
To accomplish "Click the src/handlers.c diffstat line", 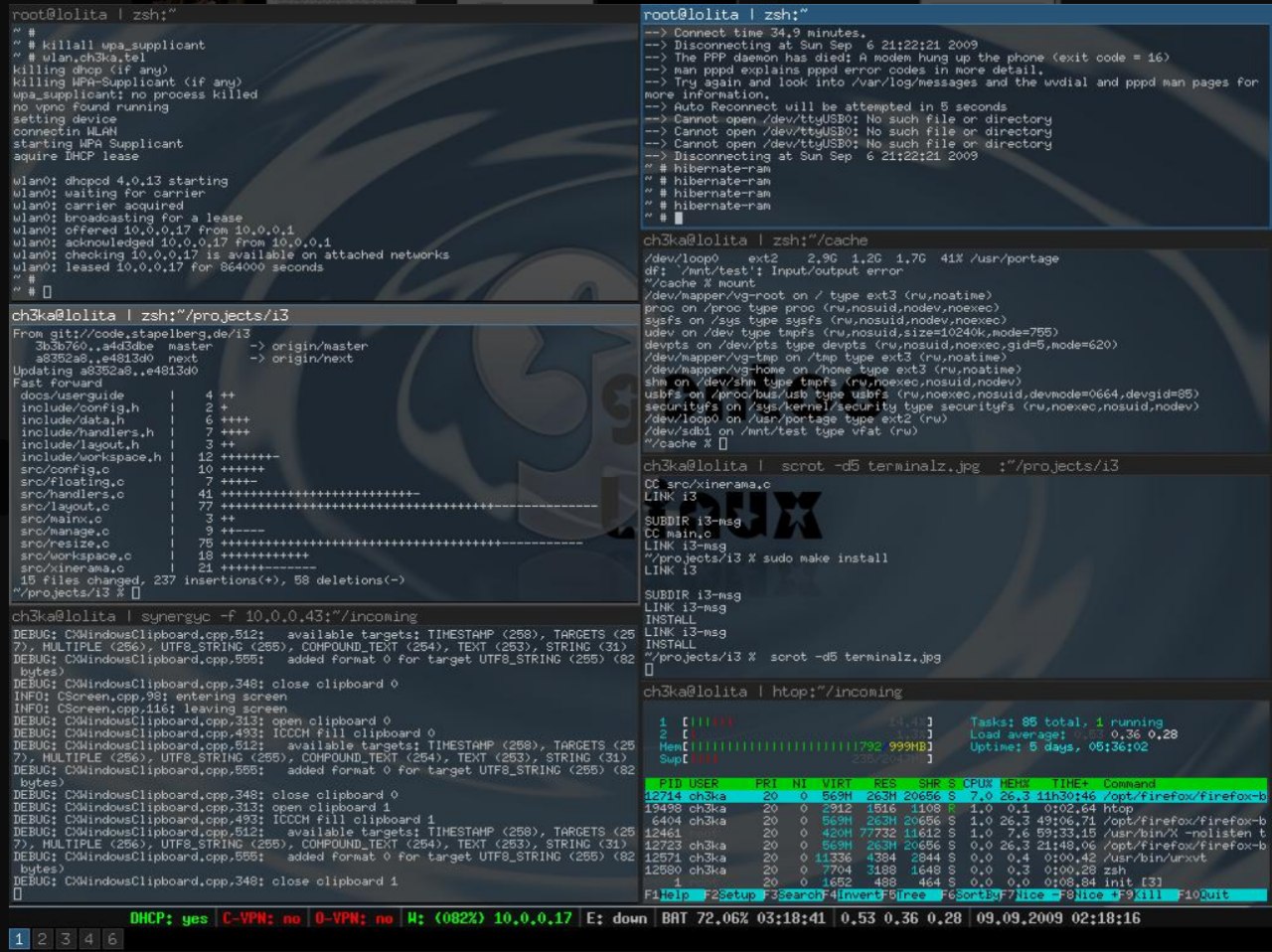I will point(220,494).
